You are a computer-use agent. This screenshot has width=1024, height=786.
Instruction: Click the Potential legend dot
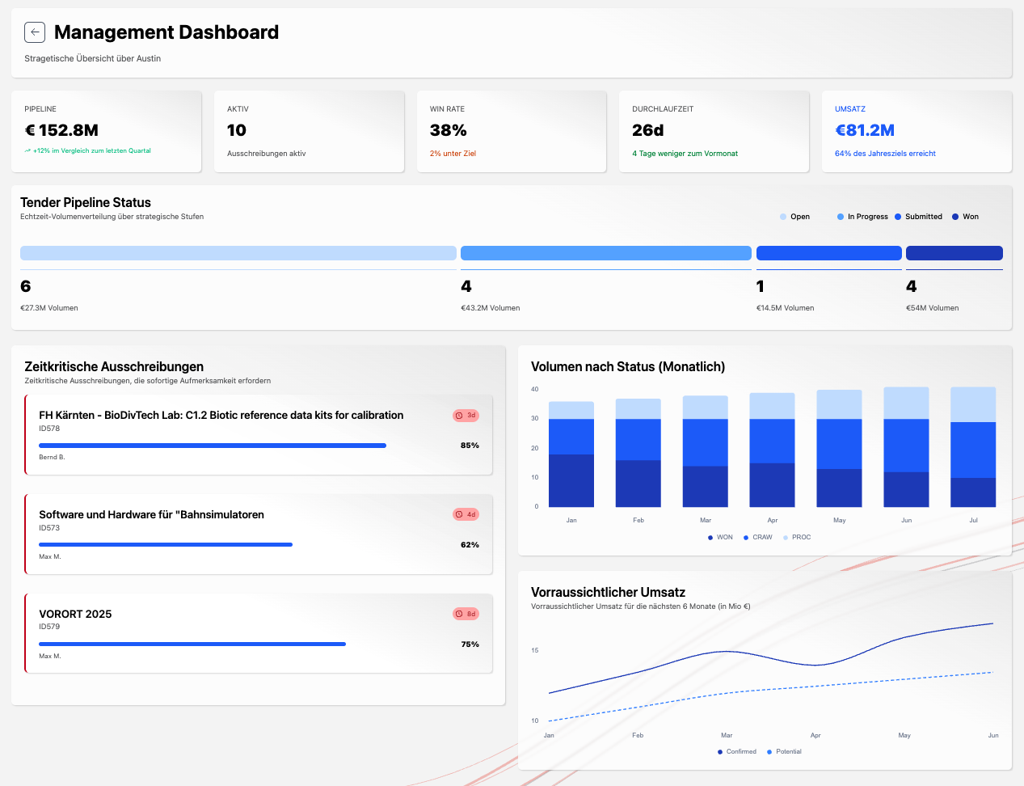769,752
